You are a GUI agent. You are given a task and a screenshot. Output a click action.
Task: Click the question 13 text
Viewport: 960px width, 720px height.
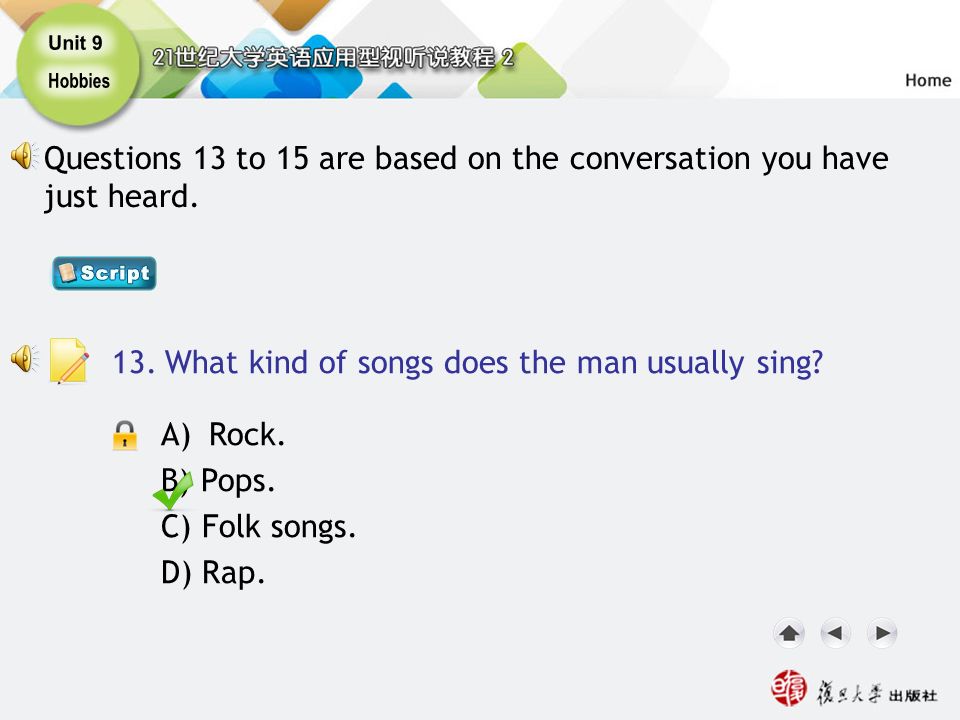tap(468, 362)
